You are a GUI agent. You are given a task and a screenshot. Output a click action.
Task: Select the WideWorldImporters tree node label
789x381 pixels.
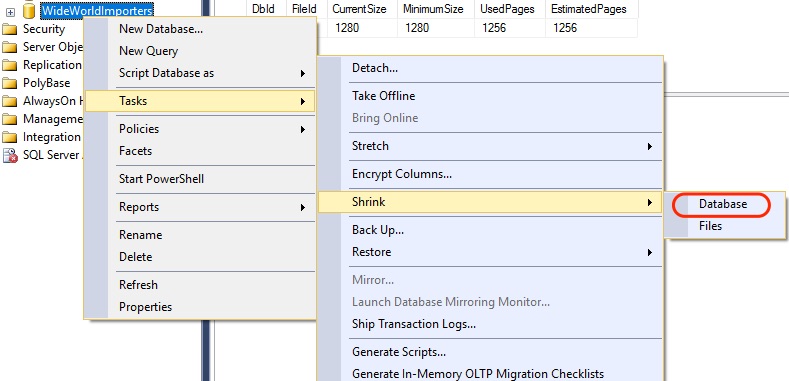pyautogui.click(x=97, y=10)
